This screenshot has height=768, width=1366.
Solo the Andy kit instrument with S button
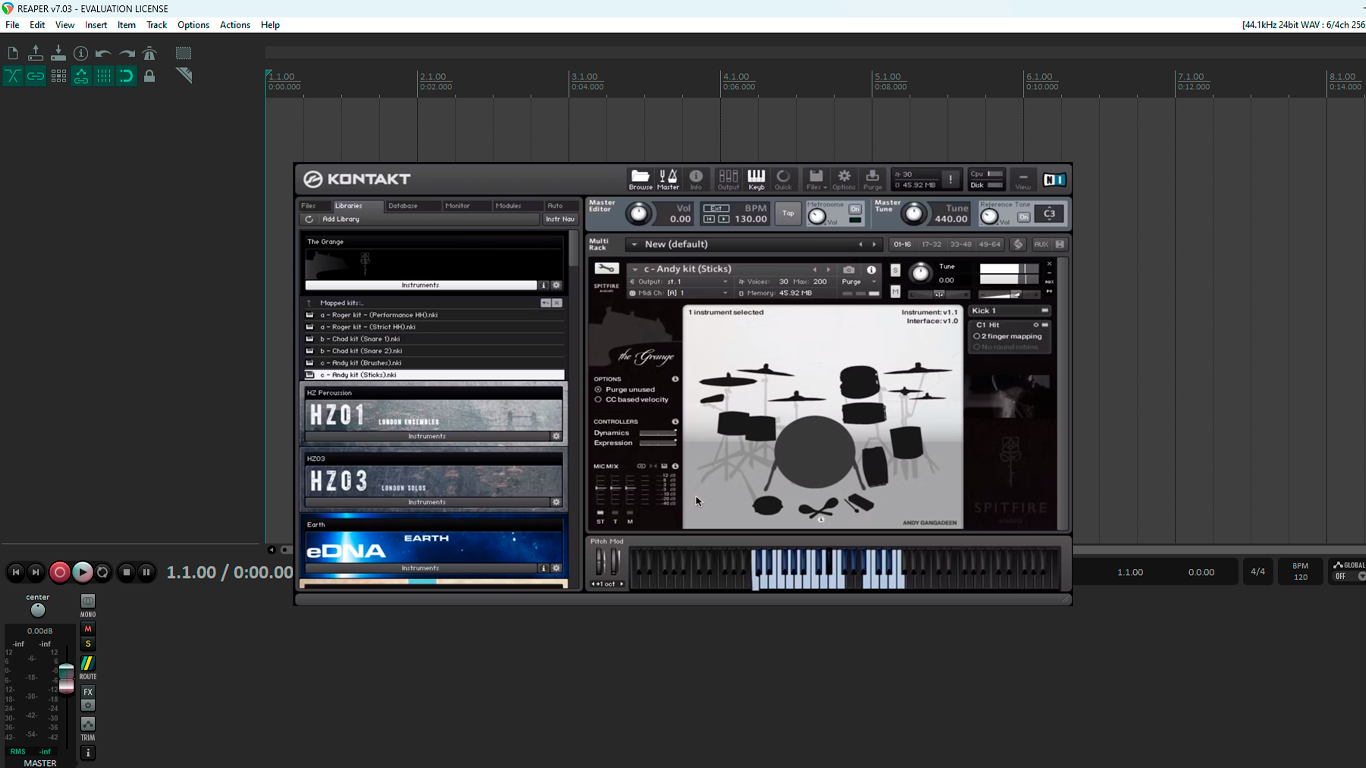(x=895, y=271)
